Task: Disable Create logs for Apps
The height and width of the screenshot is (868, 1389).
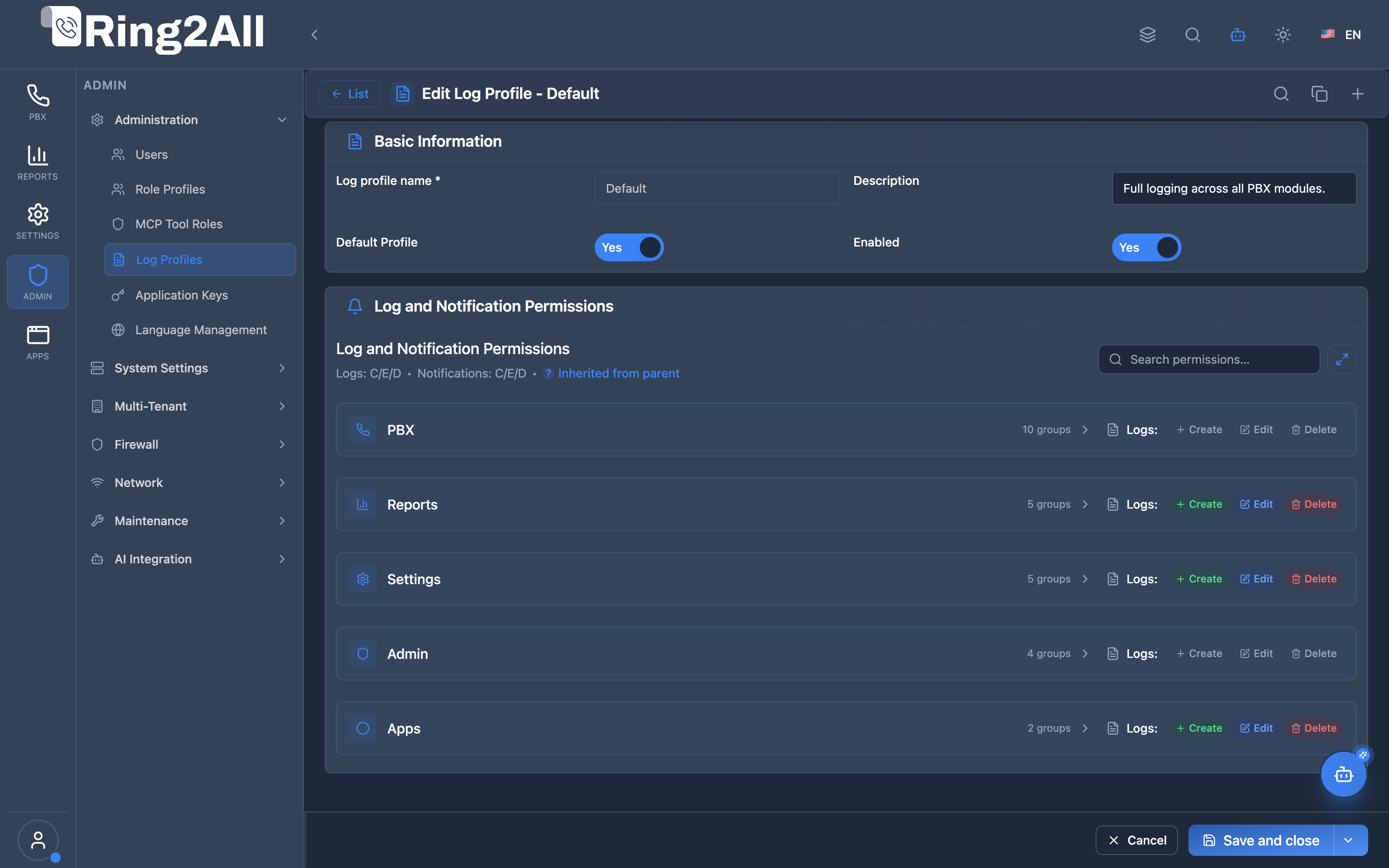Action: tap(1199, 728)
